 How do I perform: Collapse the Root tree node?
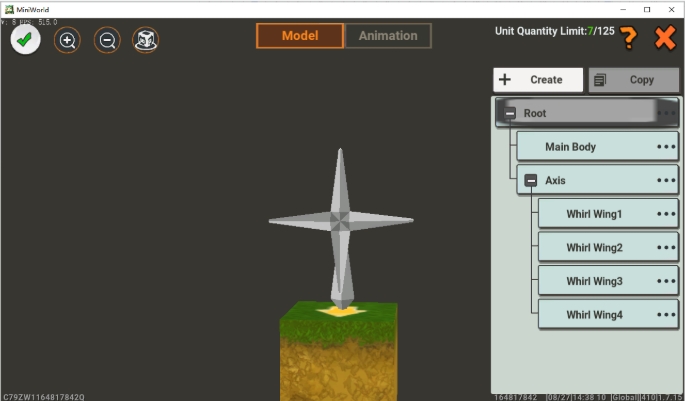tap(510, 114)
